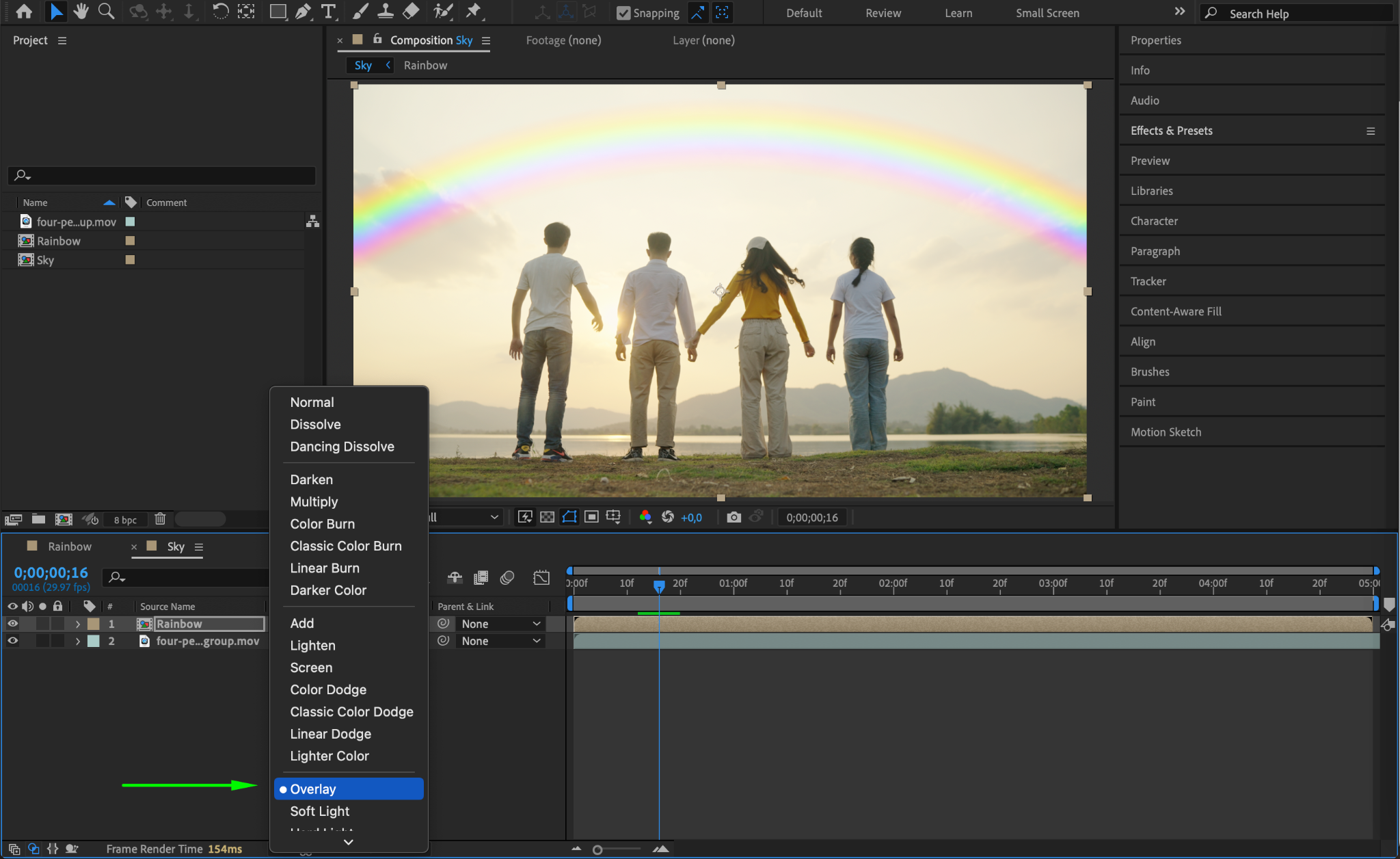Screen dimensions: 1400x859
Task: Click the timeline zoom slider handle
Action: [597, 849]
